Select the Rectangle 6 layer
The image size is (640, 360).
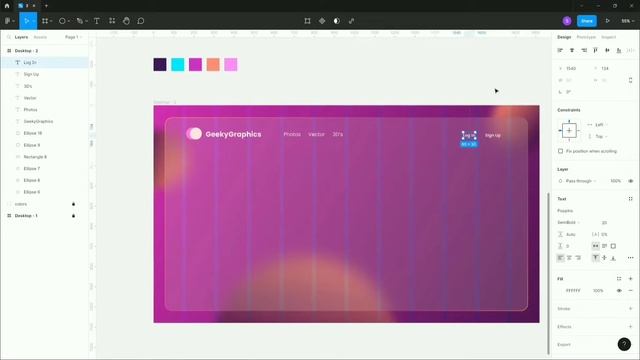tap(44, 157)
